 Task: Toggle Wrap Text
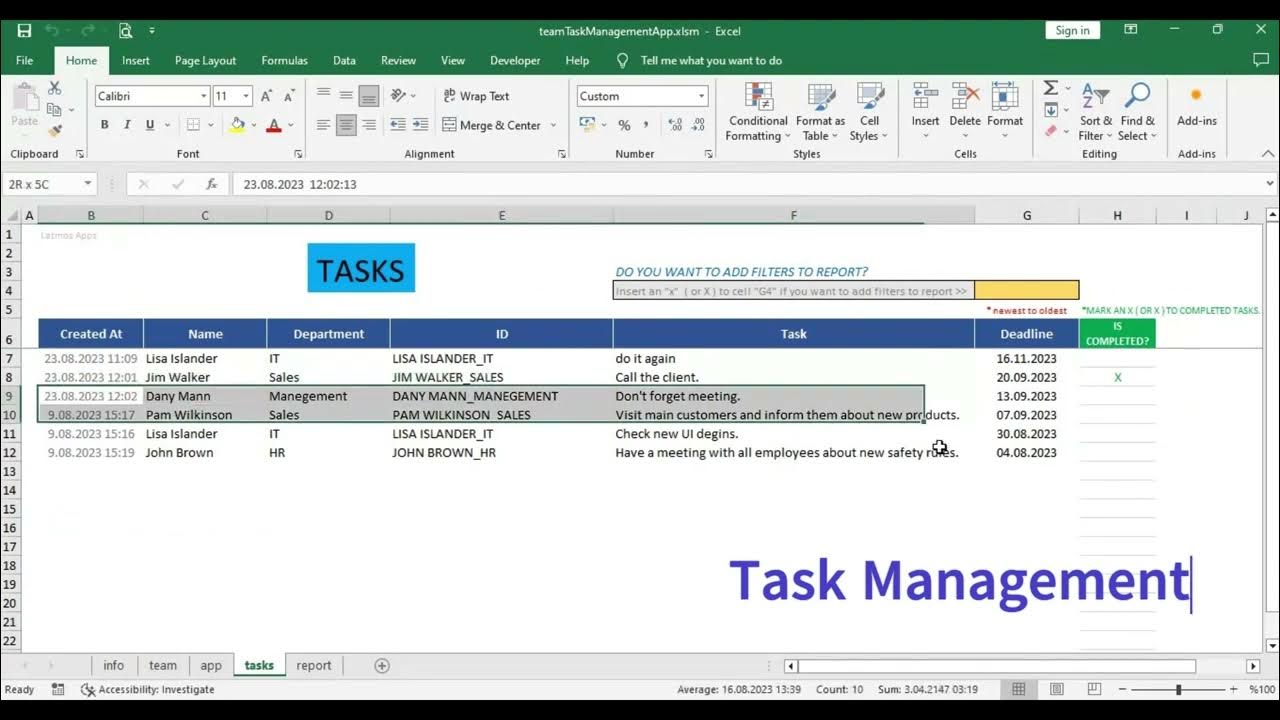point(477,96)
